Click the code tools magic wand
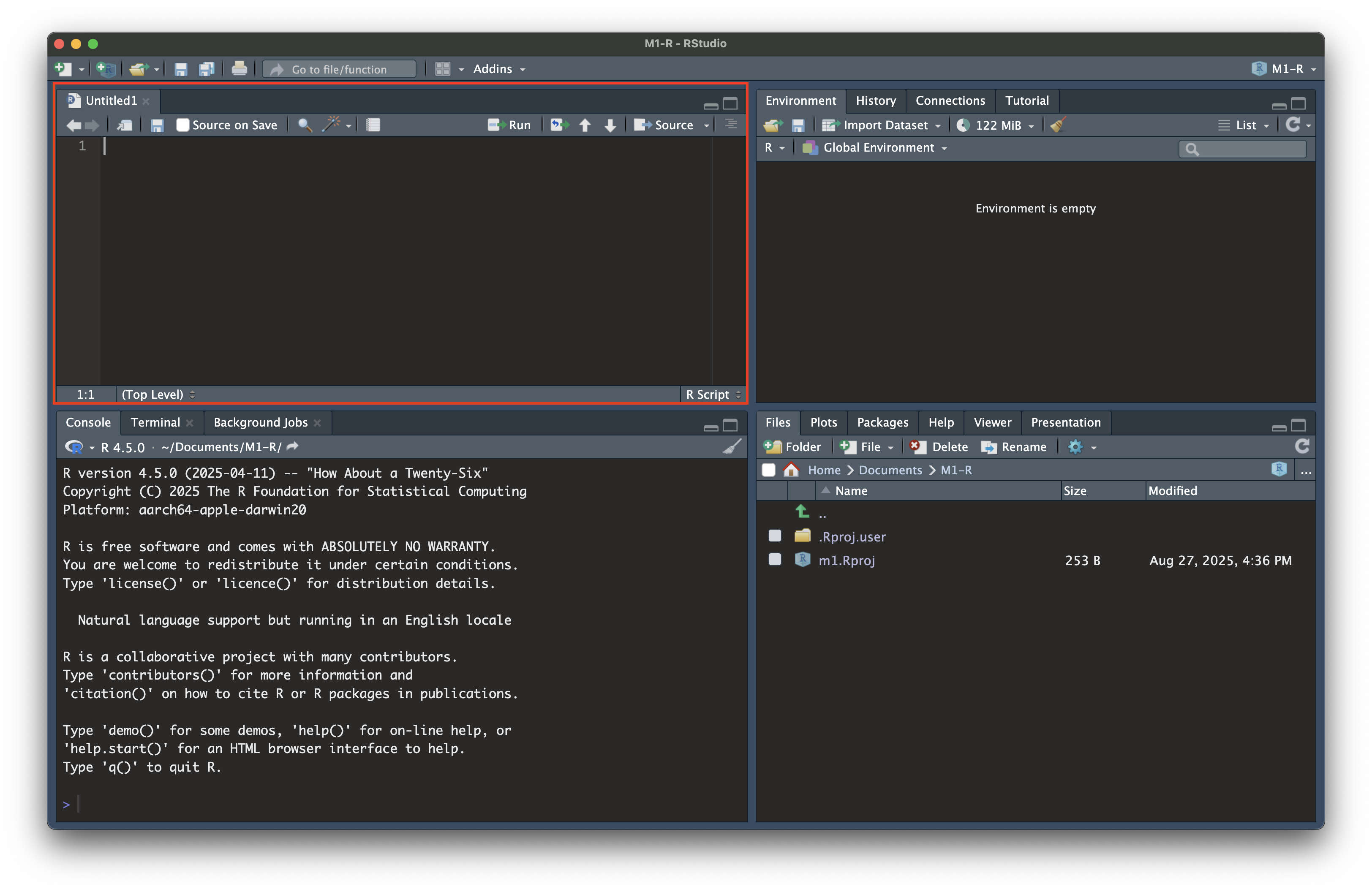This screenshot has height=892, width=1372. coord(332,125)
